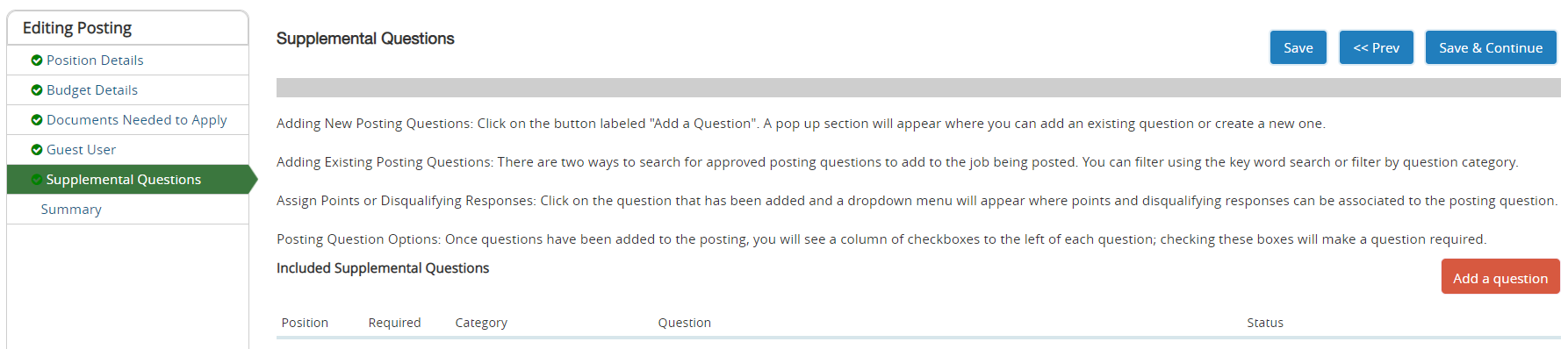Click the Question column header
The height and width of the screenshot is (349, 1568).
(684, 323)
